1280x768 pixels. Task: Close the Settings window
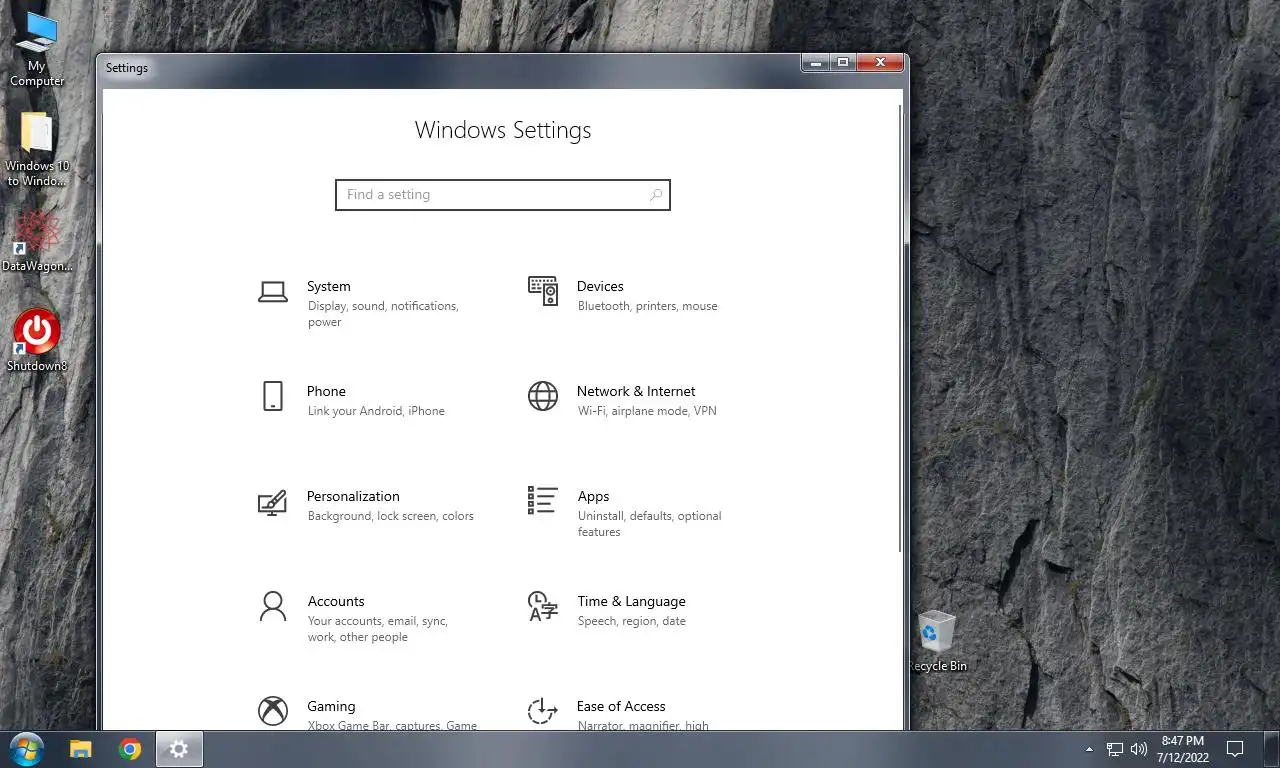tap(880, 63)
